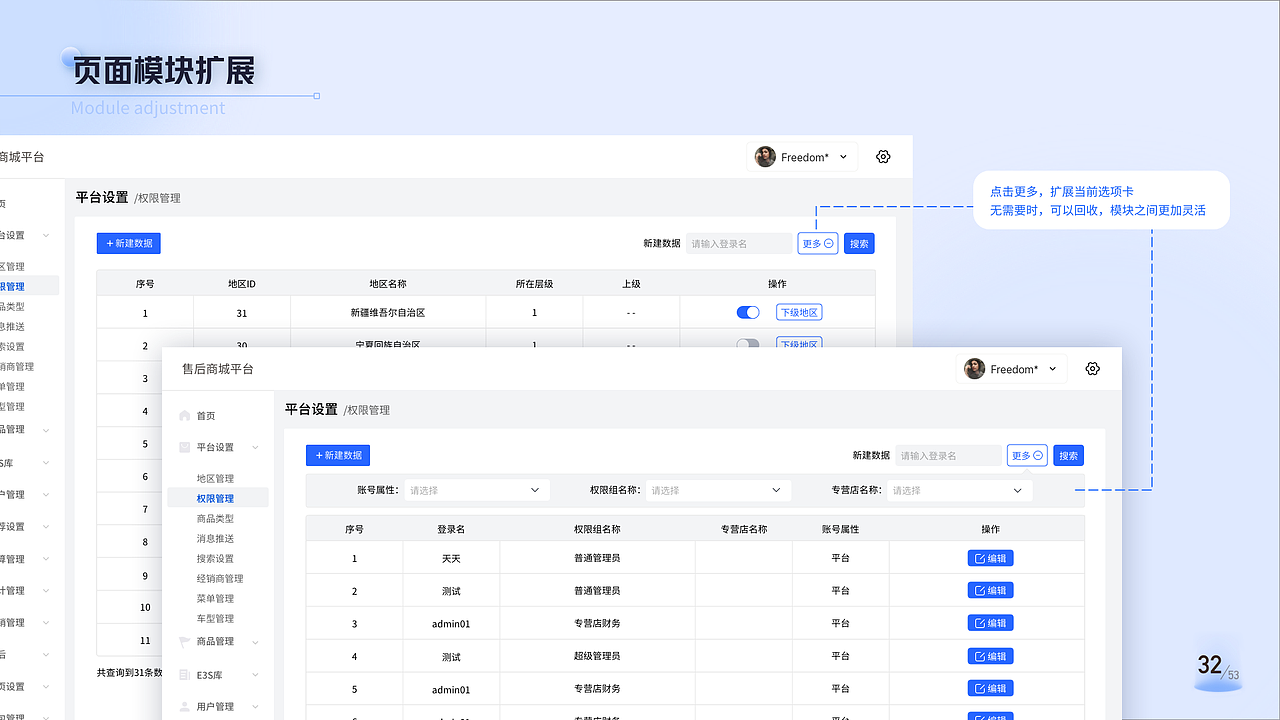Disable the toggle on 新疆维吾尔自治区 row
This screenshot has width=1280, height=720.
(x=748, y=312)
